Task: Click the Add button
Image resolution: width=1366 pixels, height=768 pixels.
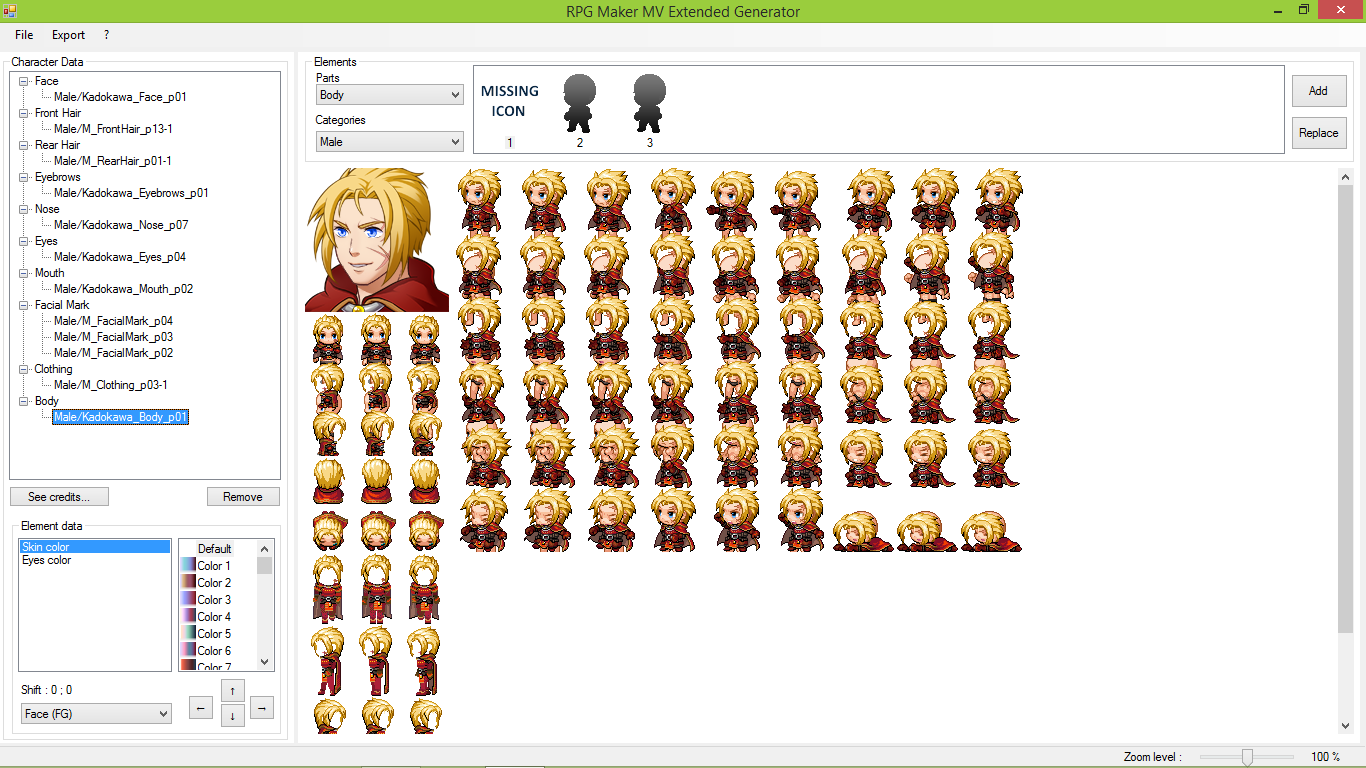Action: [x=1319, y=91]
